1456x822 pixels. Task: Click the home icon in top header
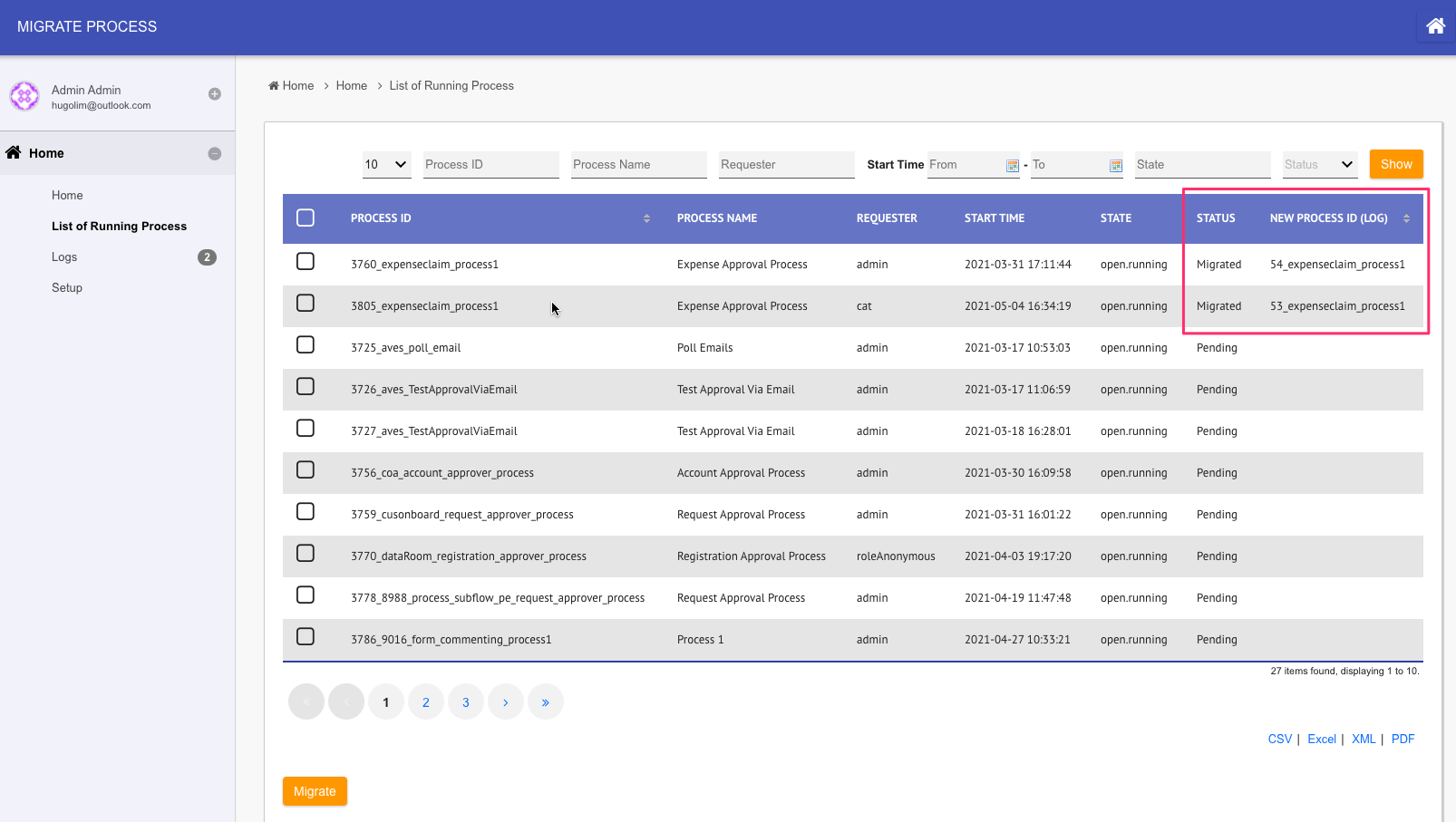tap(1435, 26)
